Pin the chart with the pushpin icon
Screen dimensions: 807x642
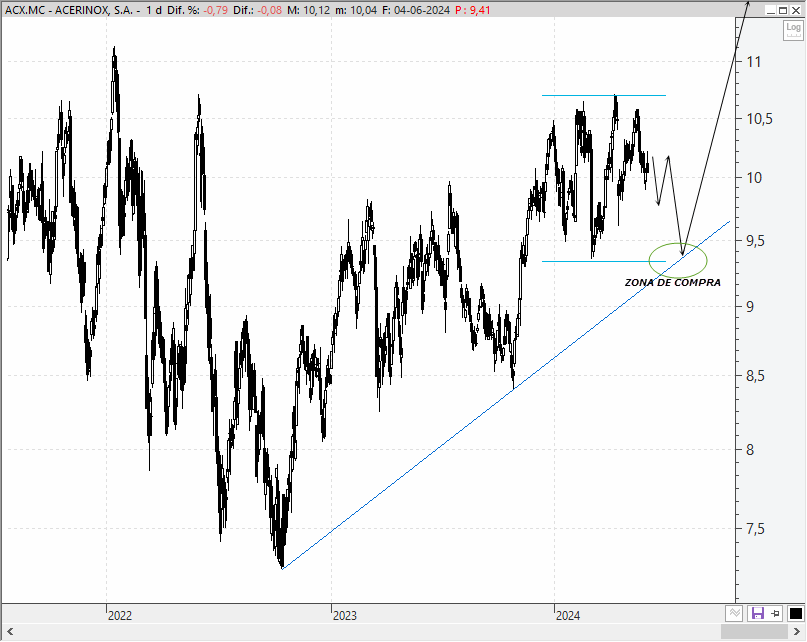[775, 614]
